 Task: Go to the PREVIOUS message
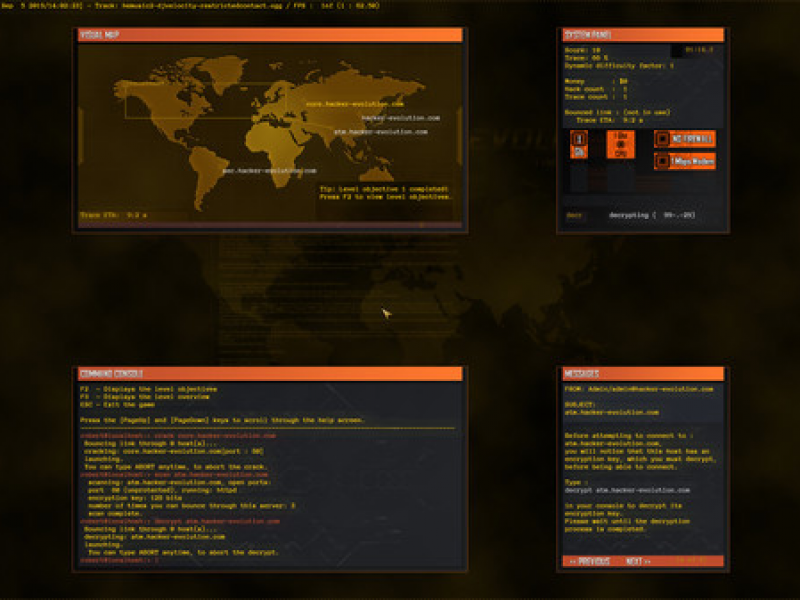590,561
